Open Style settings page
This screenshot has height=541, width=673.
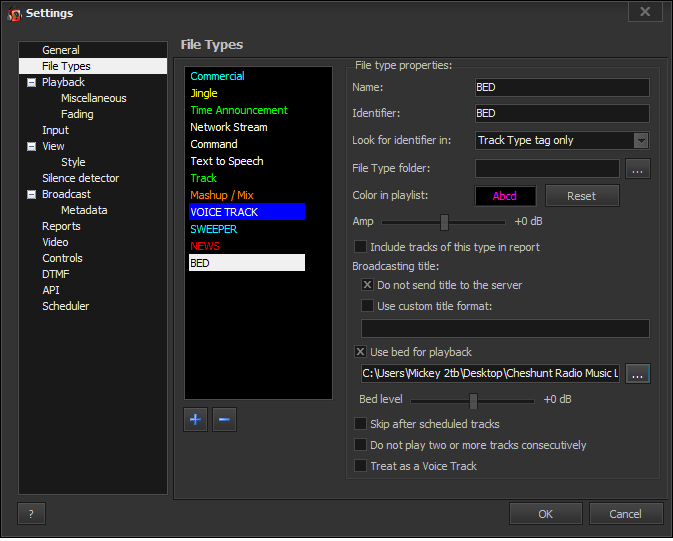point(73,163)
